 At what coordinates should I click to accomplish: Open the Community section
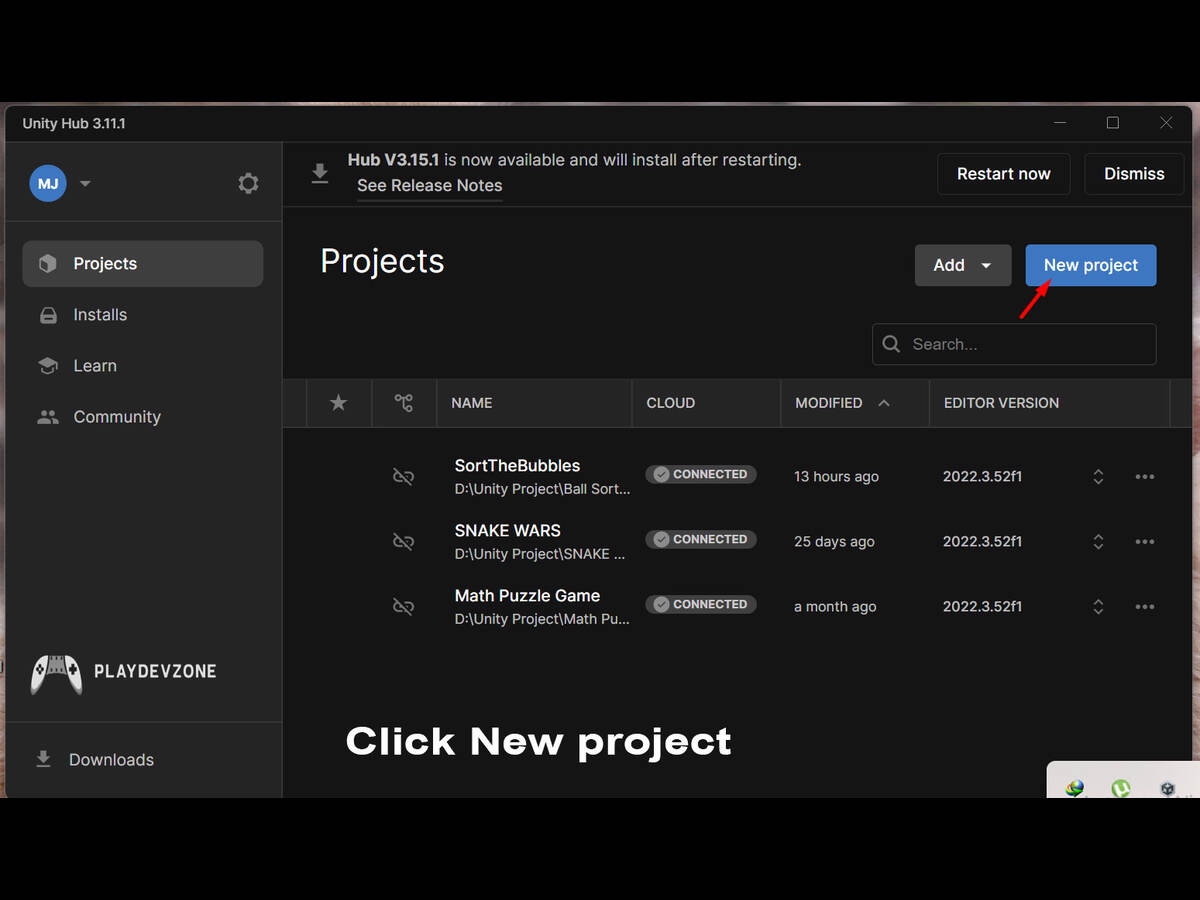click(116, 417)
